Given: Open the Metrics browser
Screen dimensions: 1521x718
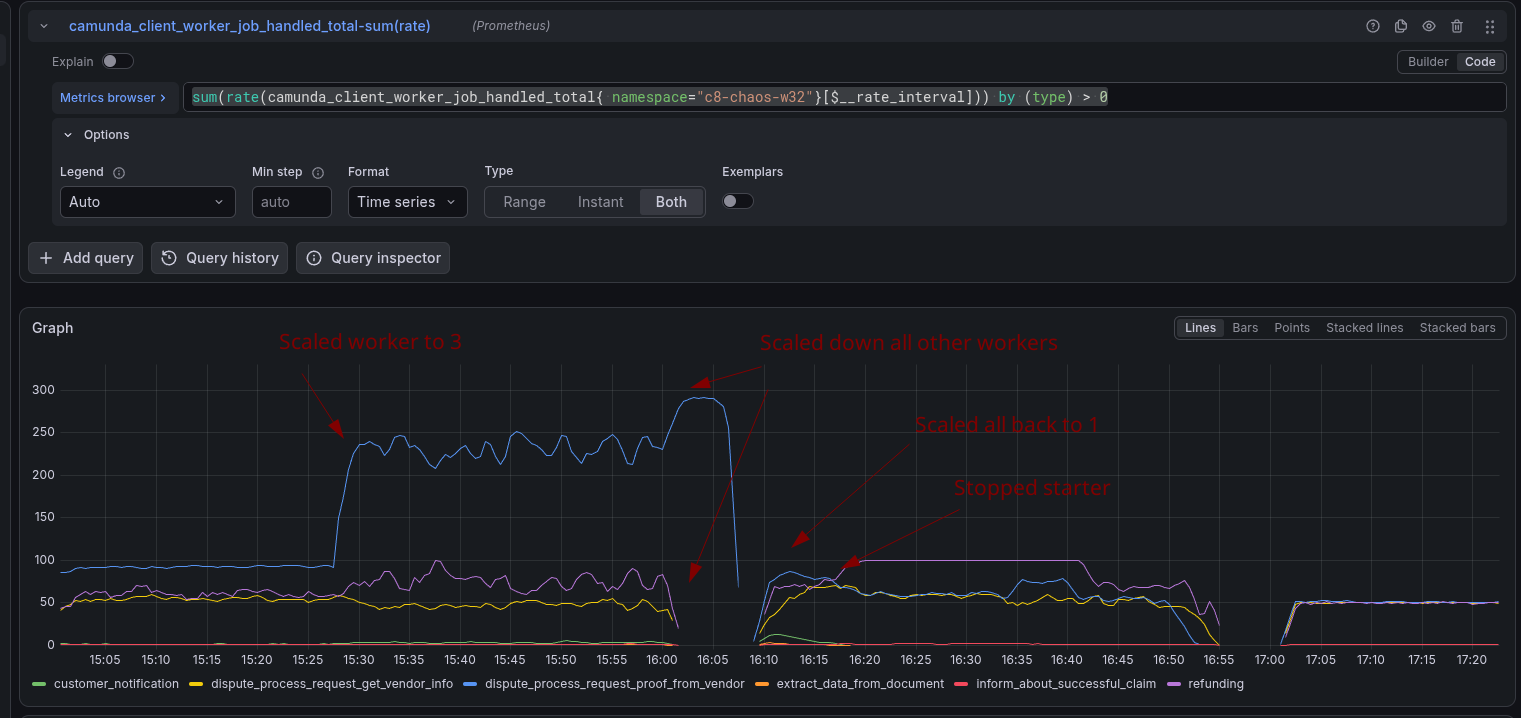Looking at the screenshot, I should click(114, 97).
